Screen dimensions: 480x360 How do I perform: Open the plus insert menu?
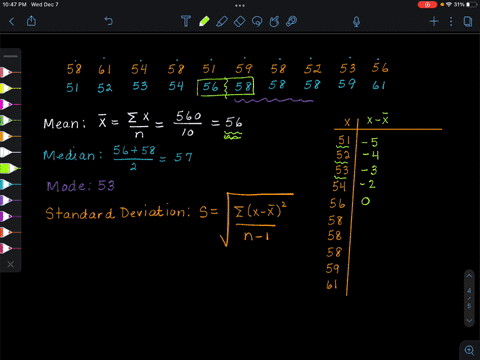tap(434, 21)
